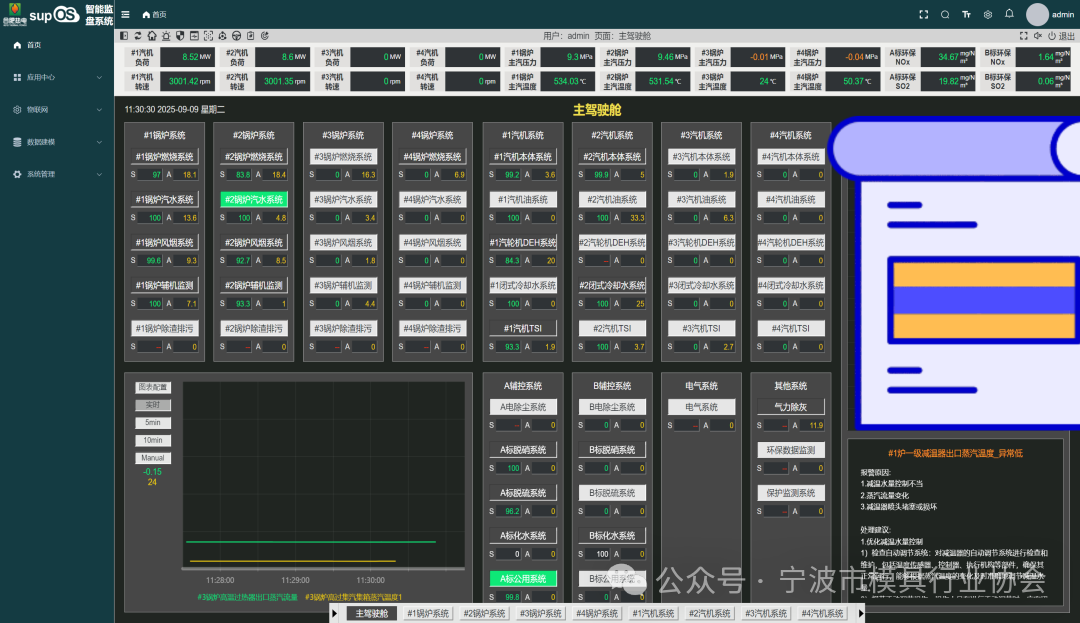The height and width of the screenshot is (623, 1080).
Task: Switch to the #2汽机系统 bottom tab
Action: point(709,613)
